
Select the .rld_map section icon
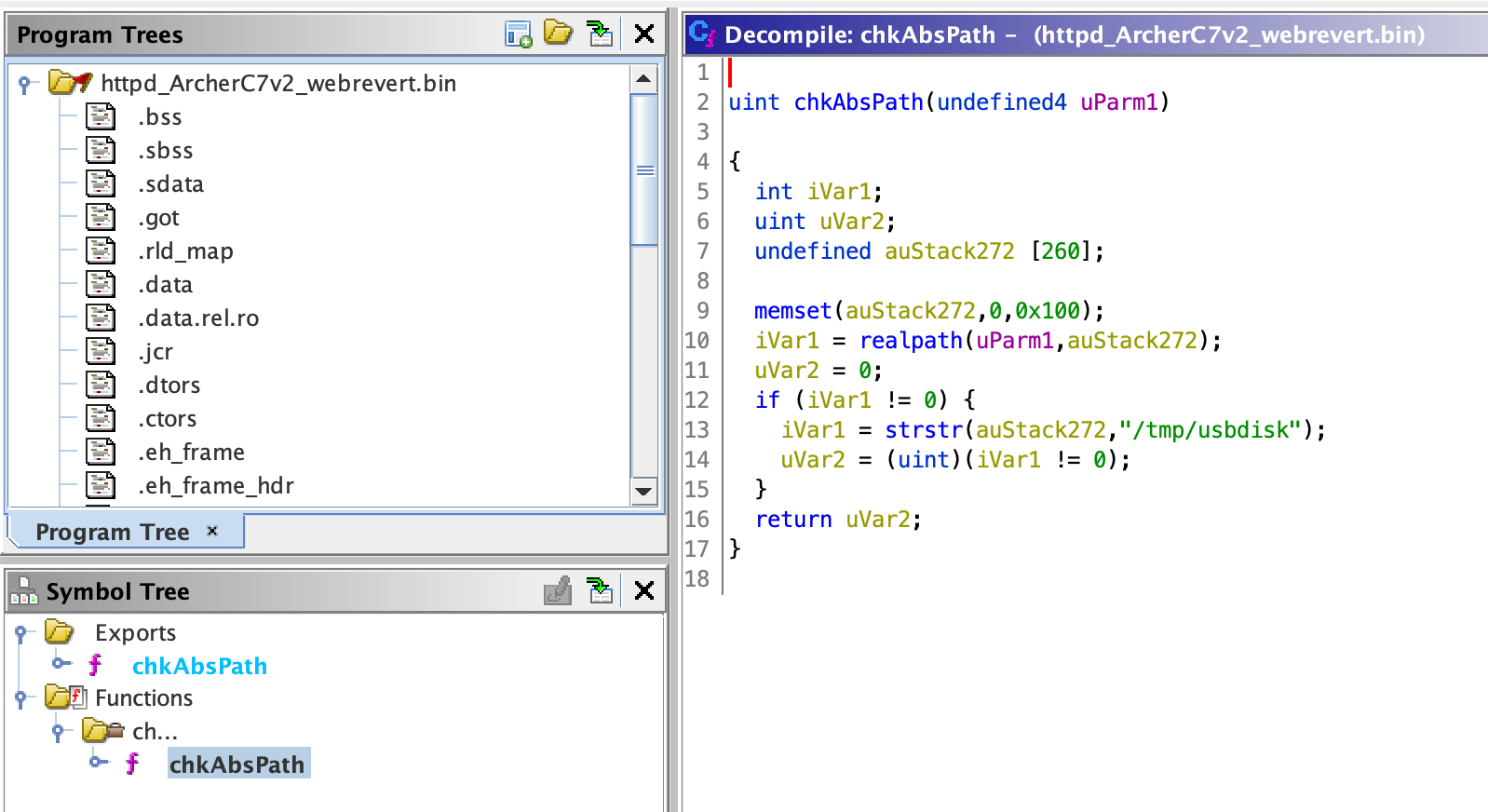[x=101, y=250]
